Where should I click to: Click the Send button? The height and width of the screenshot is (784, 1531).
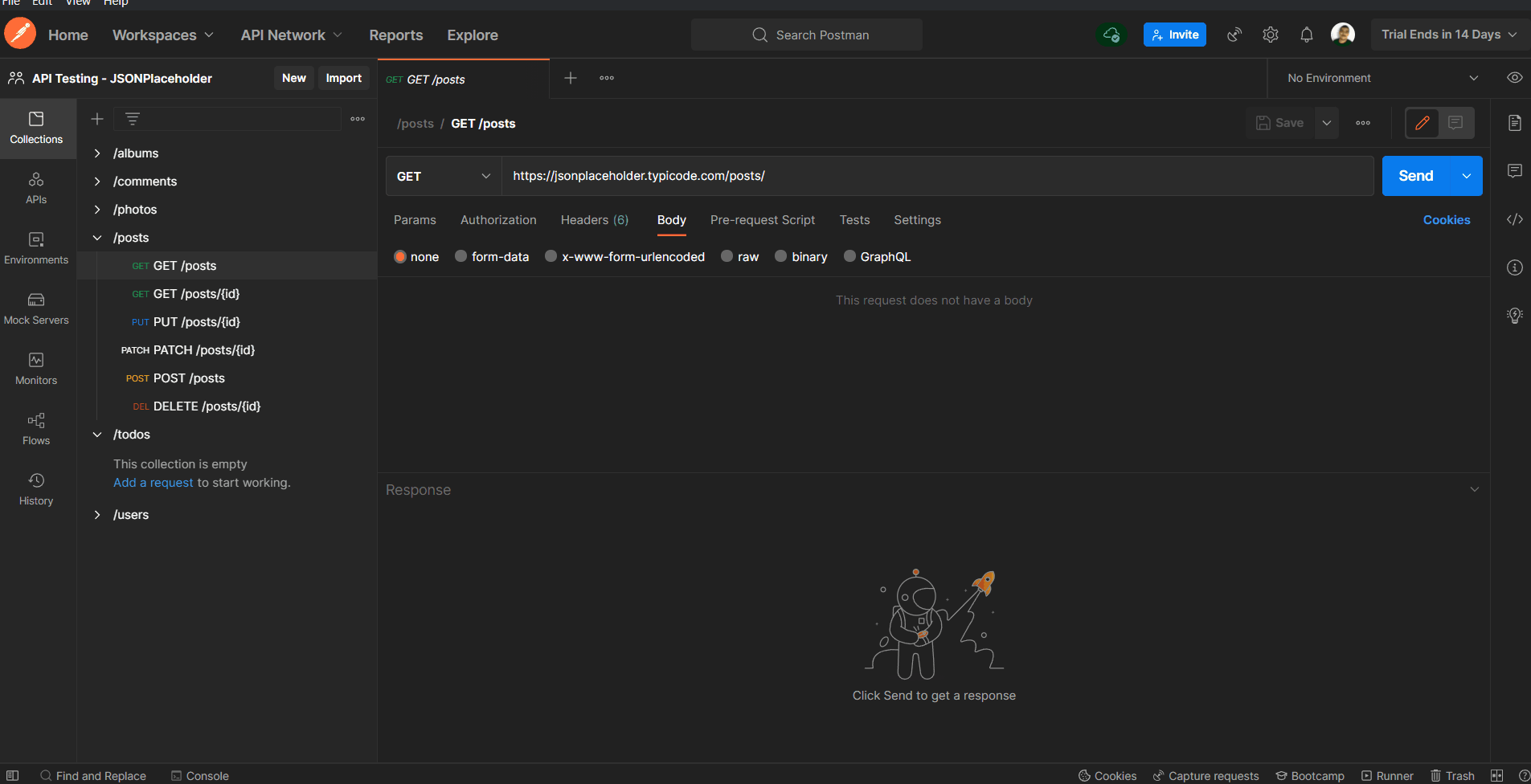tap(1415, 176)
